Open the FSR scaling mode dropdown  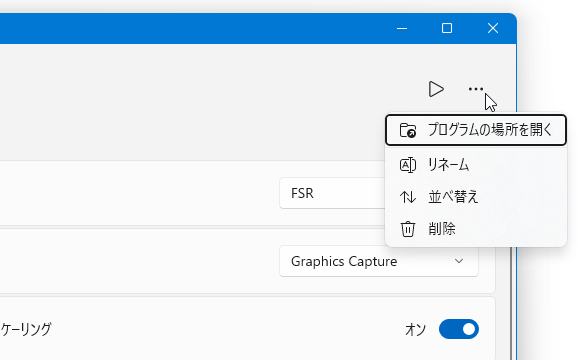coord(332,193)
